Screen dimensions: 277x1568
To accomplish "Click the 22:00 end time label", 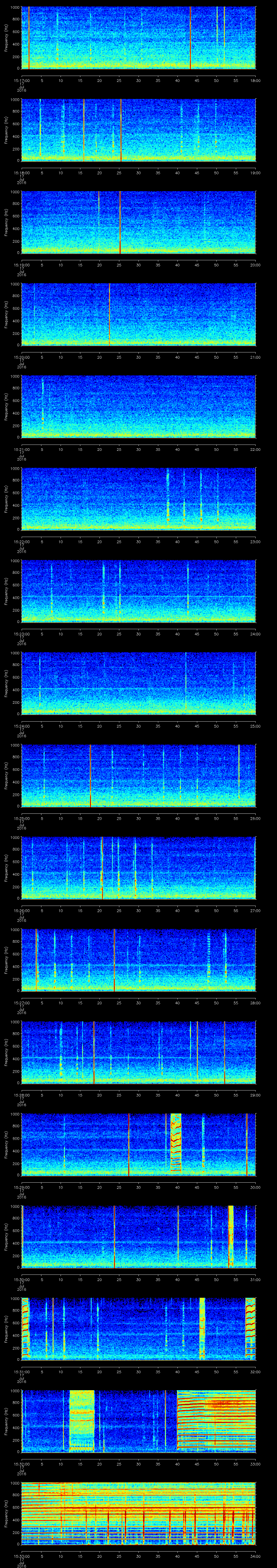I will click(x=255, y=449).
